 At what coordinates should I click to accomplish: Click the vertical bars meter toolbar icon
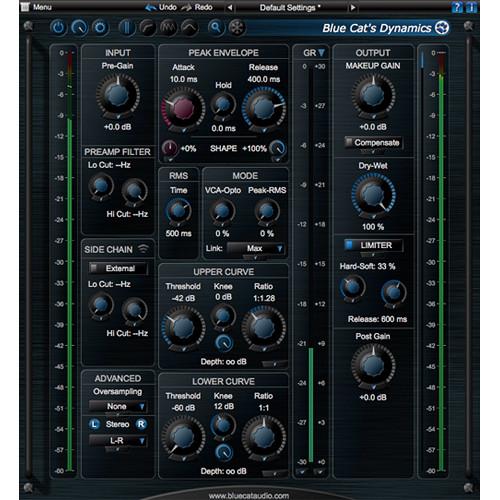(x=127, y=27)
